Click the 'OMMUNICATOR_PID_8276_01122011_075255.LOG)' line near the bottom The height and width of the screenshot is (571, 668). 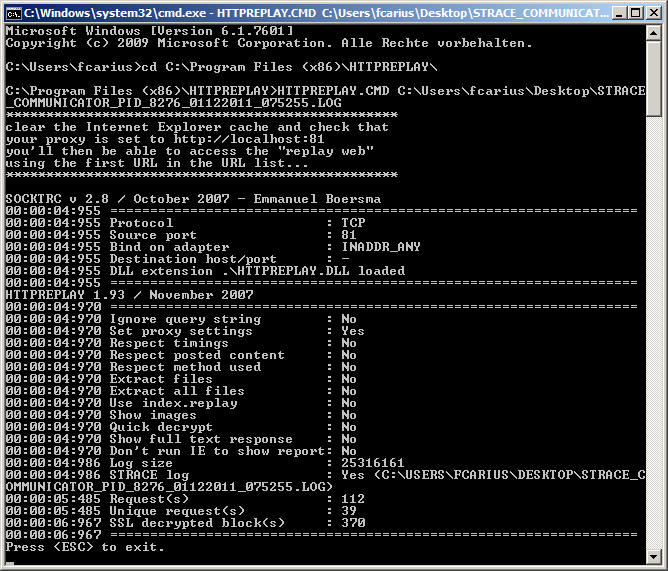pos(169,487)
